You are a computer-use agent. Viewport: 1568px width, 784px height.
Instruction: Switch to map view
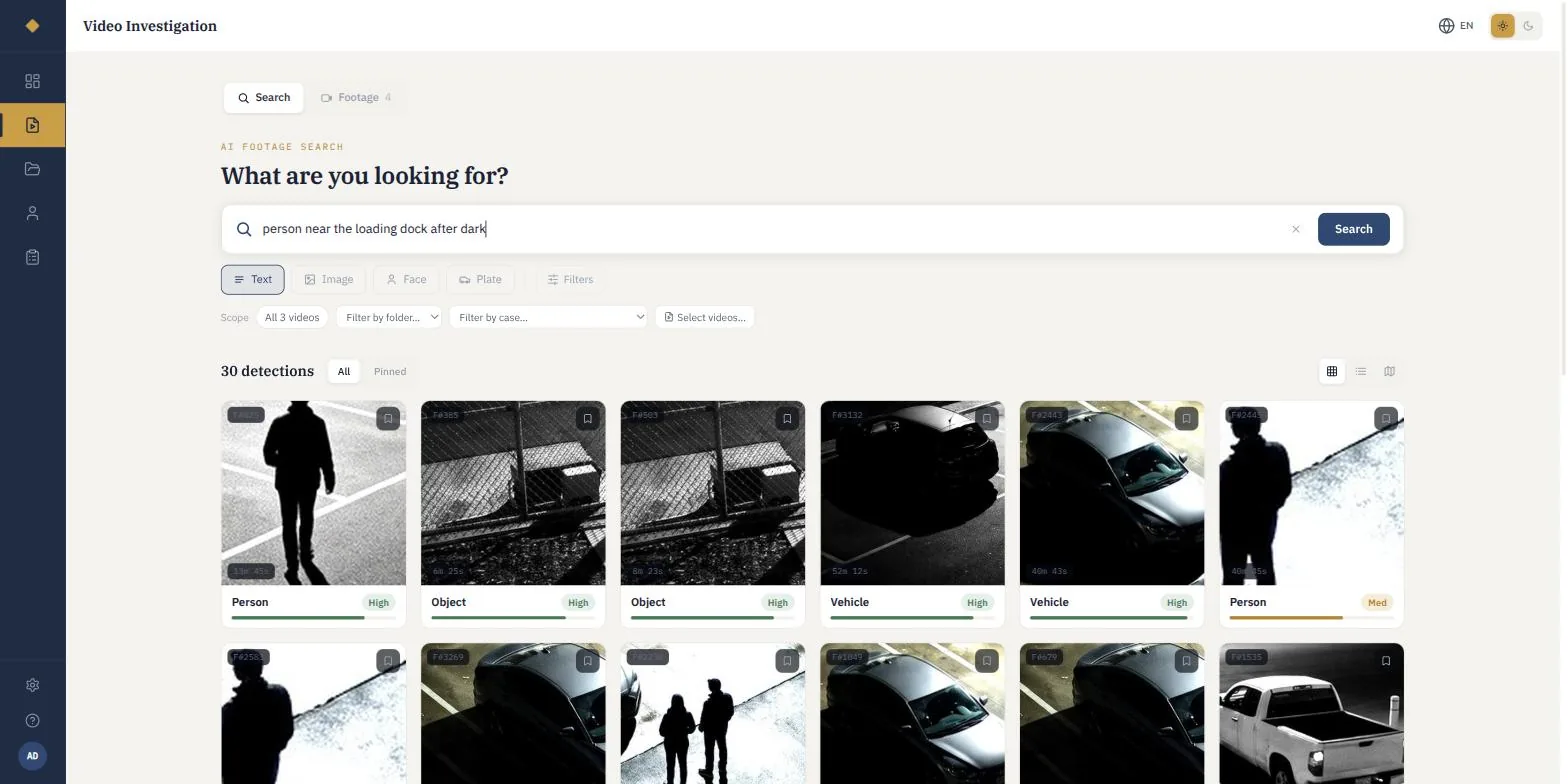point(1389,371)
